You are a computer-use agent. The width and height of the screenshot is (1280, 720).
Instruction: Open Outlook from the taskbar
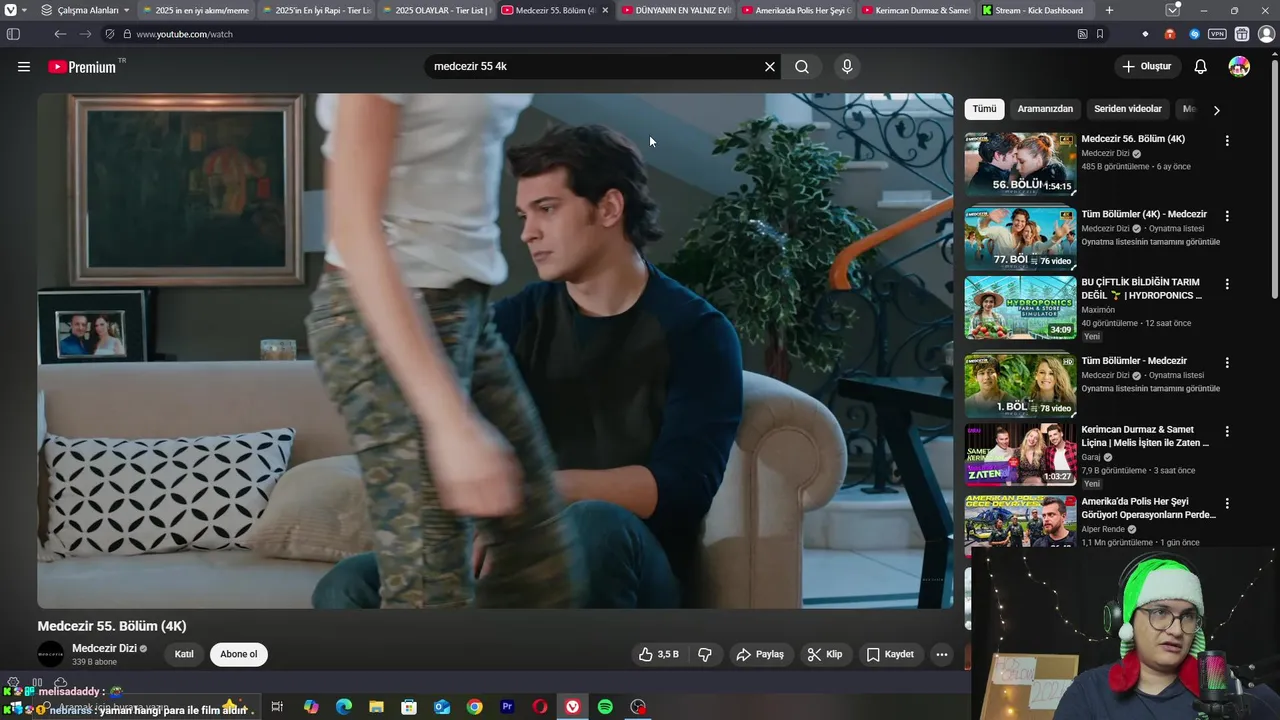(442, 707)
